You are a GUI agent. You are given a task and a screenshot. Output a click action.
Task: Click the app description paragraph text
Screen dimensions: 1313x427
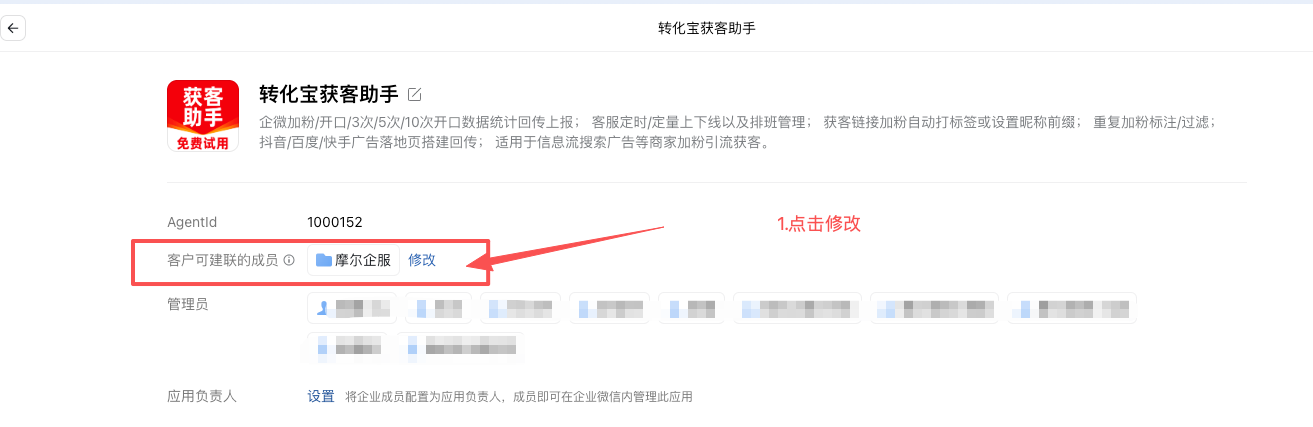[737, 132]
